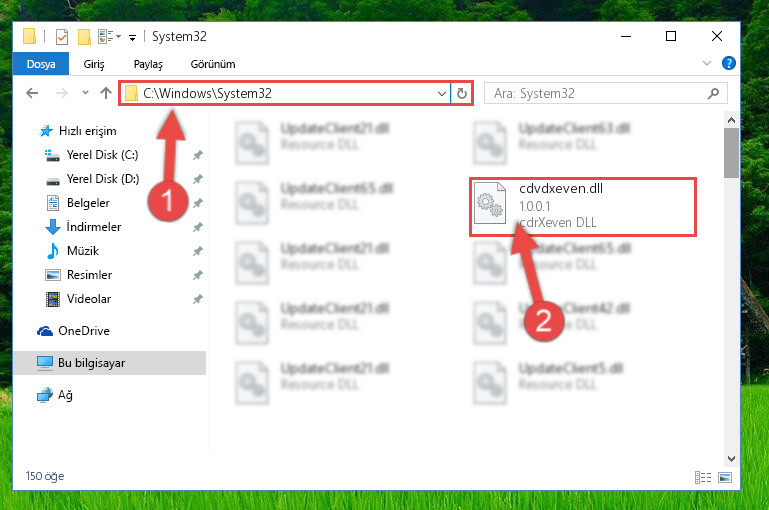Open the Görünüm ribbon tab
Image resolution: width=769 pixels, height=510 pixels.
213,64
